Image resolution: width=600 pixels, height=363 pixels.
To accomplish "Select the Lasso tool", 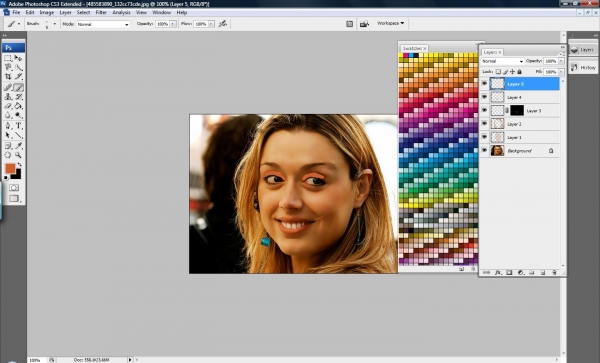I will (8, 67).
